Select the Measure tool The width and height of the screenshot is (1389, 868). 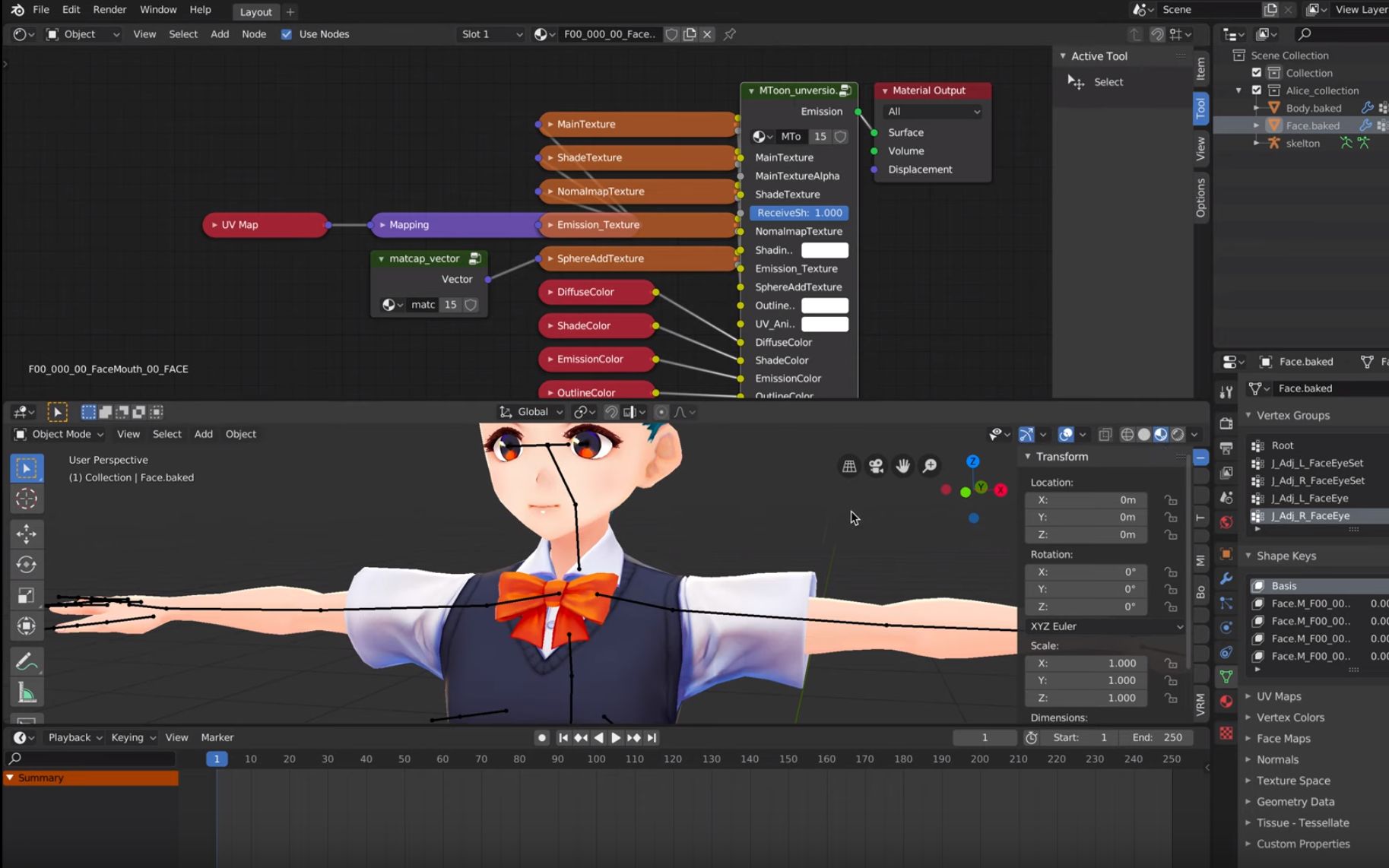point(27,692)
